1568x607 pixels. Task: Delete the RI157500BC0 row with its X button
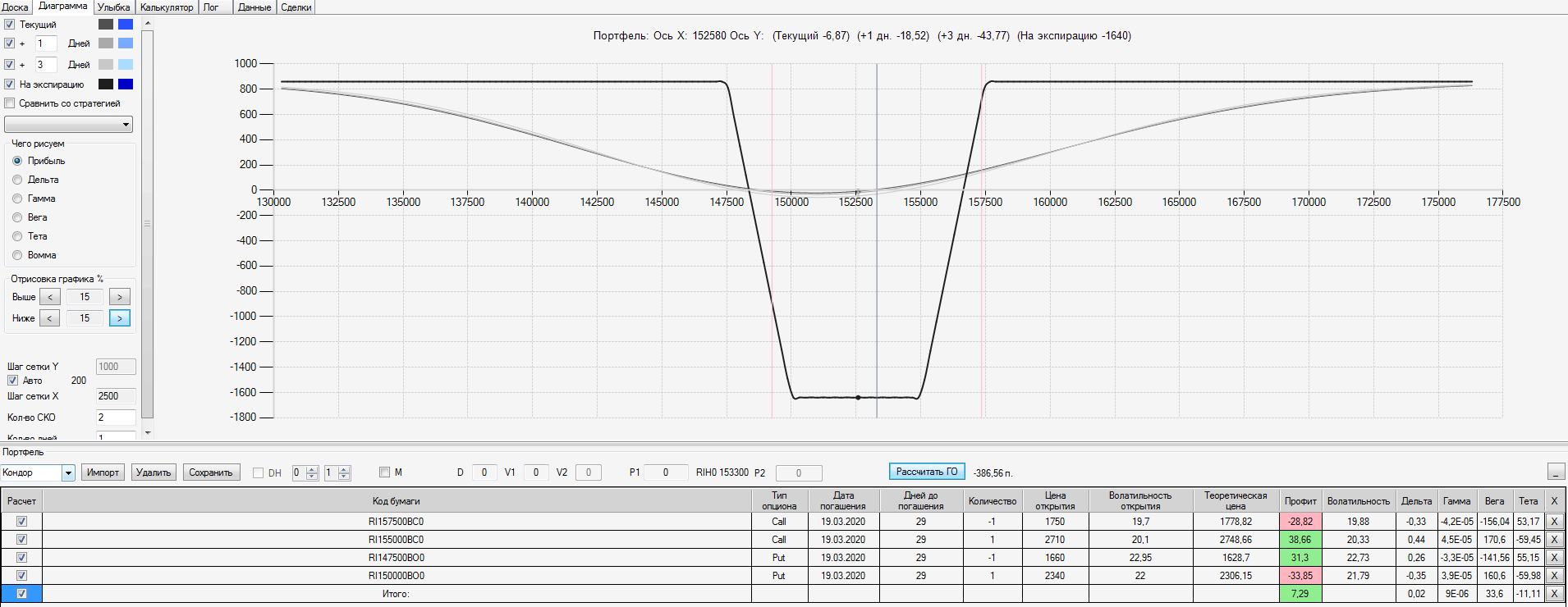pos(1554,522)
